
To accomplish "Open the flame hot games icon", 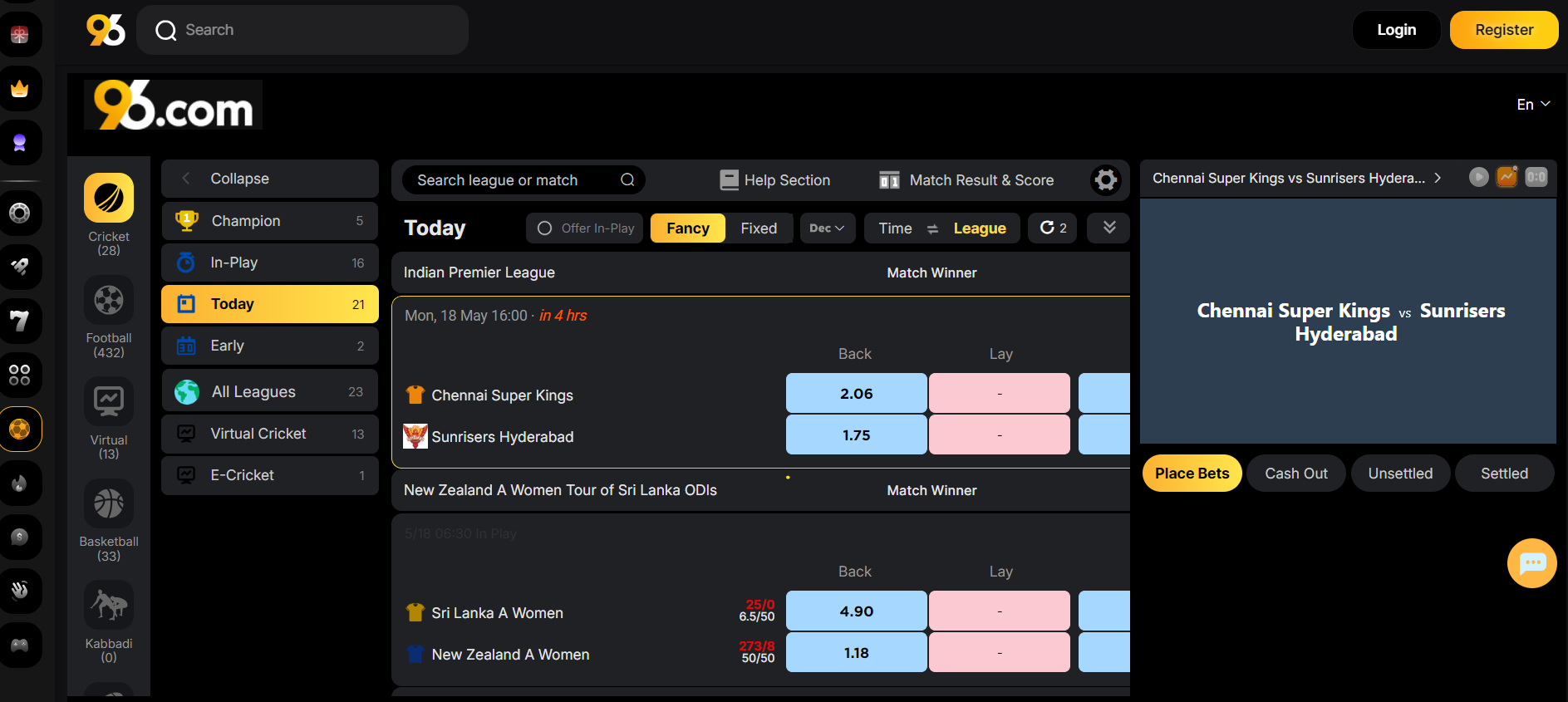I will (20, 483).
